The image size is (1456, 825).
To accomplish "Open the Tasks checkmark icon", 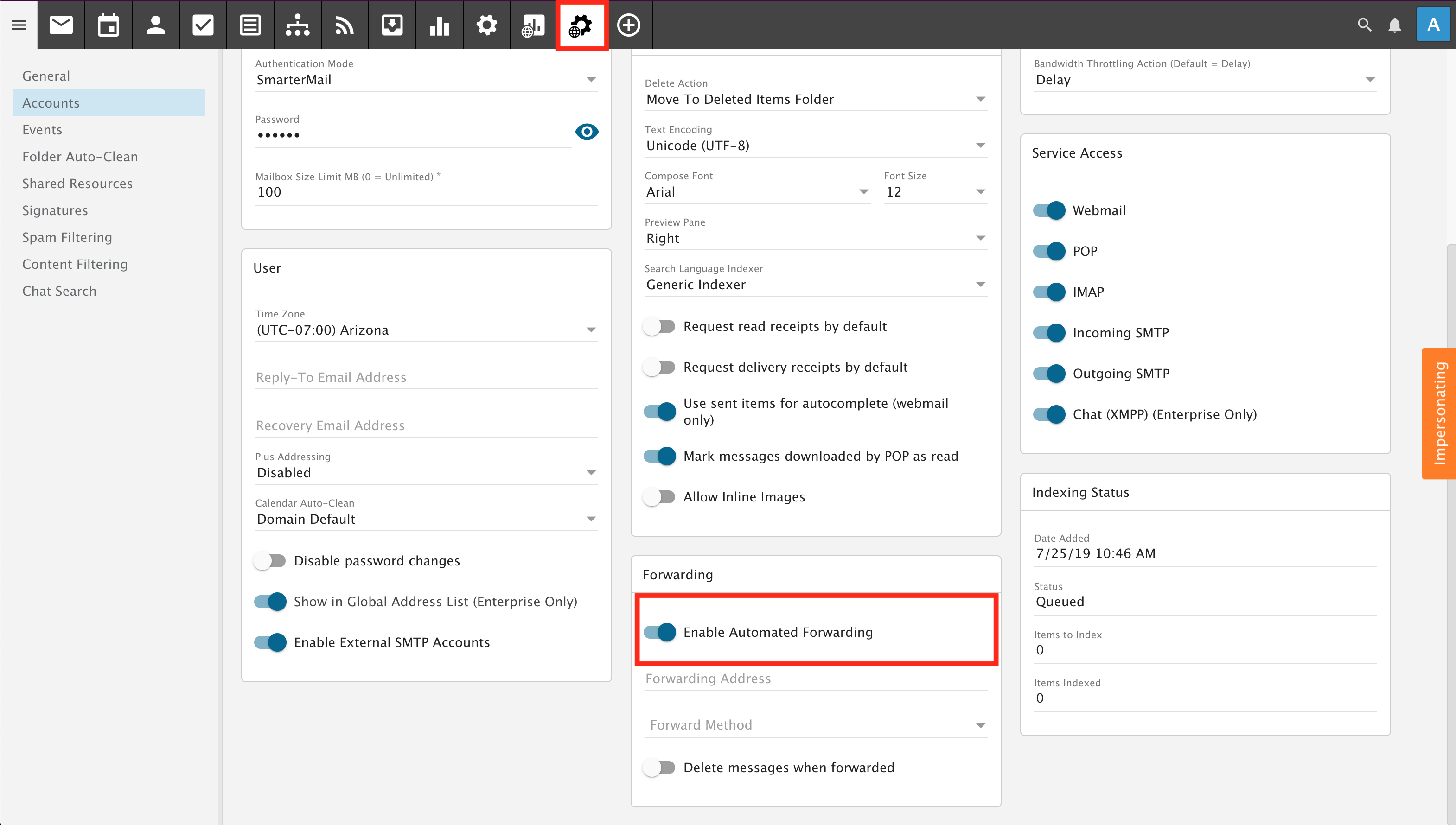I will [x=203, y=25].
